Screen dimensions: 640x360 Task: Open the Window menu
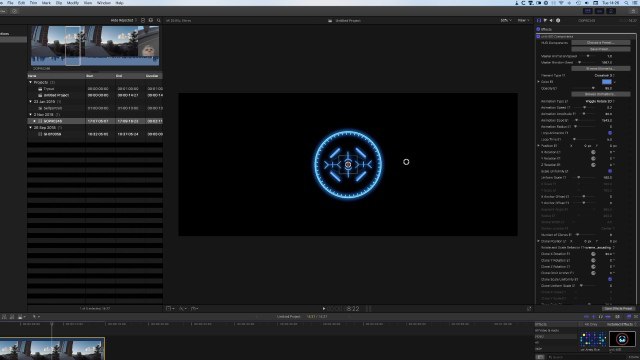[104, 3]
